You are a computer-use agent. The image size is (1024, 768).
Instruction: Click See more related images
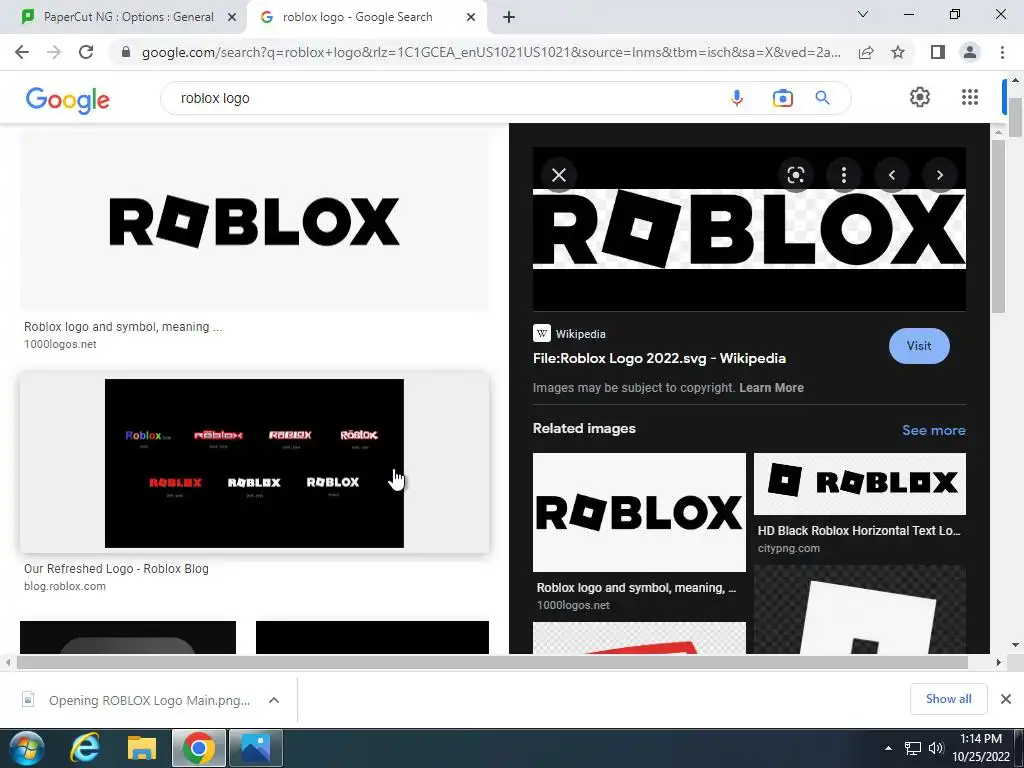point(933,430)
